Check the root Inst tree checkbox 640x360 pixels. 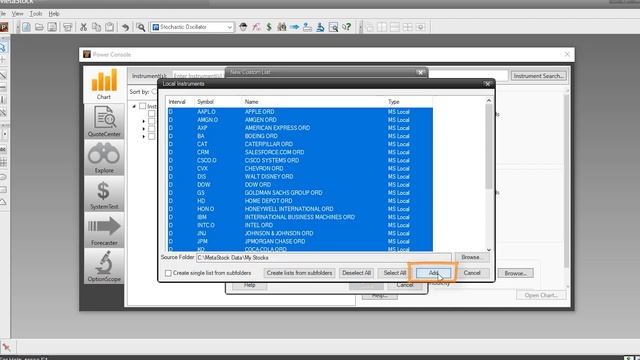point(142,106)
